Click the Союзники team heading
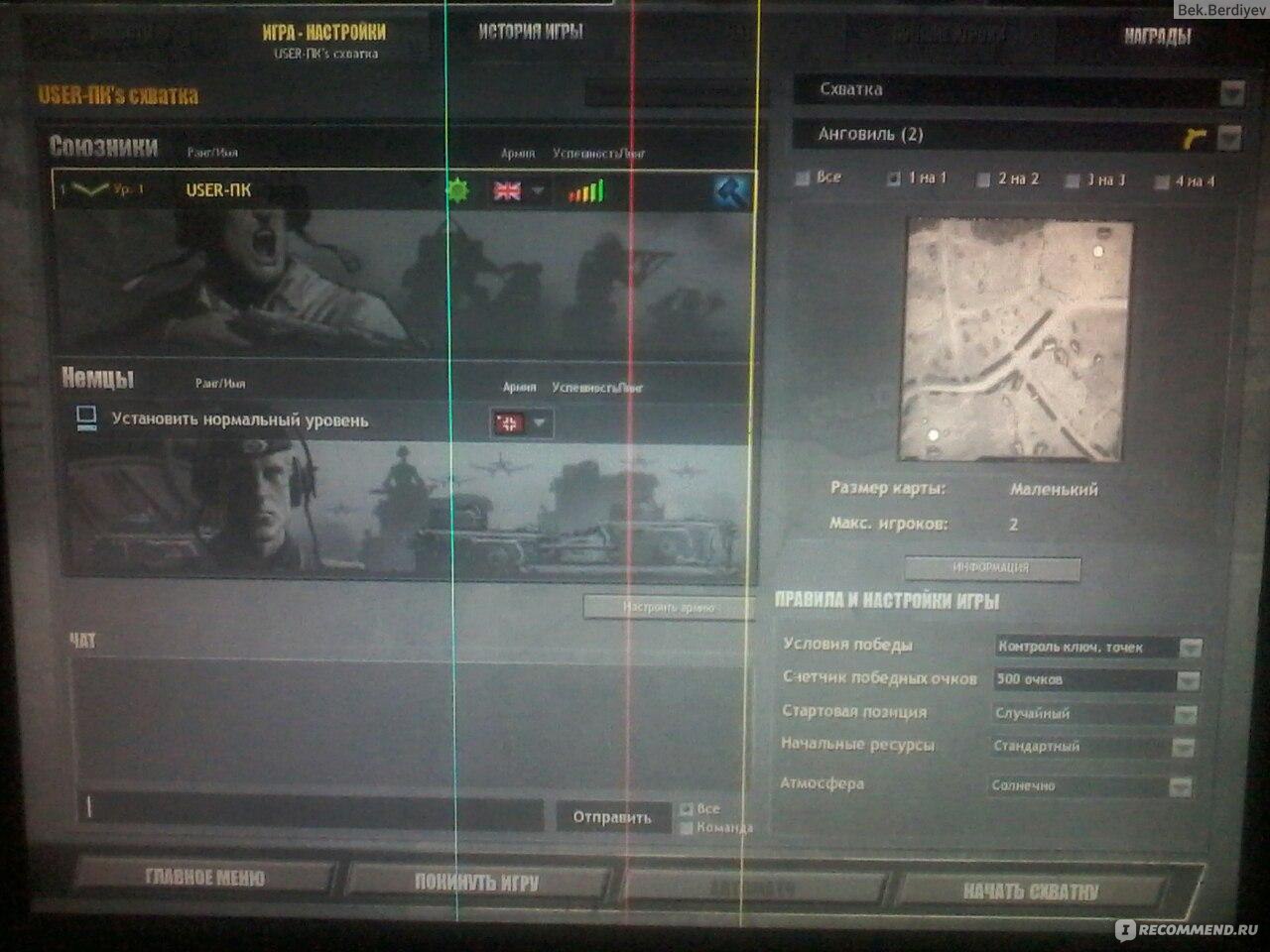 coord(103,147)
